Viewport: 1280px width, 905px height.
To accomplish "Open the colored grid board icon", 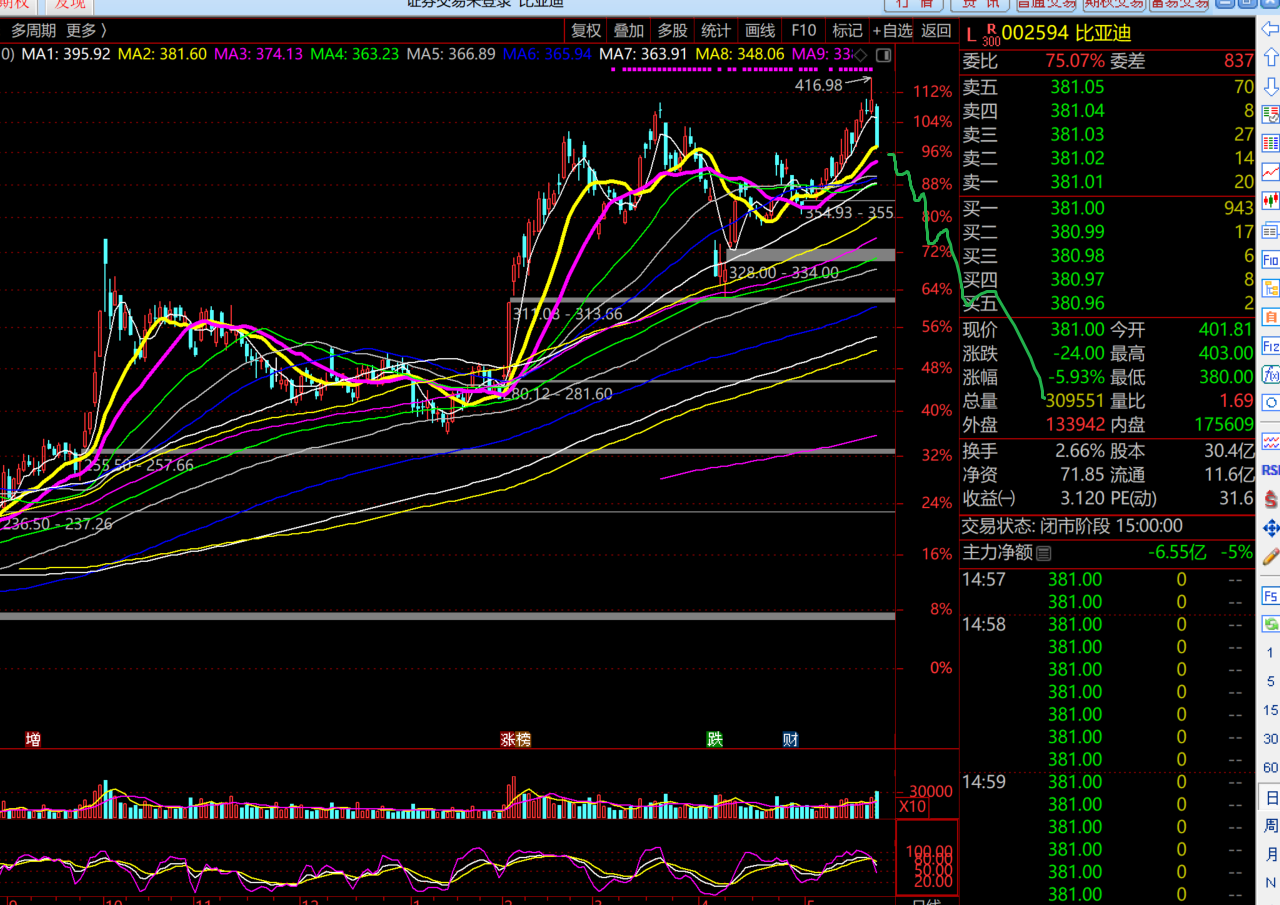I will click(x=1270, y=143).
